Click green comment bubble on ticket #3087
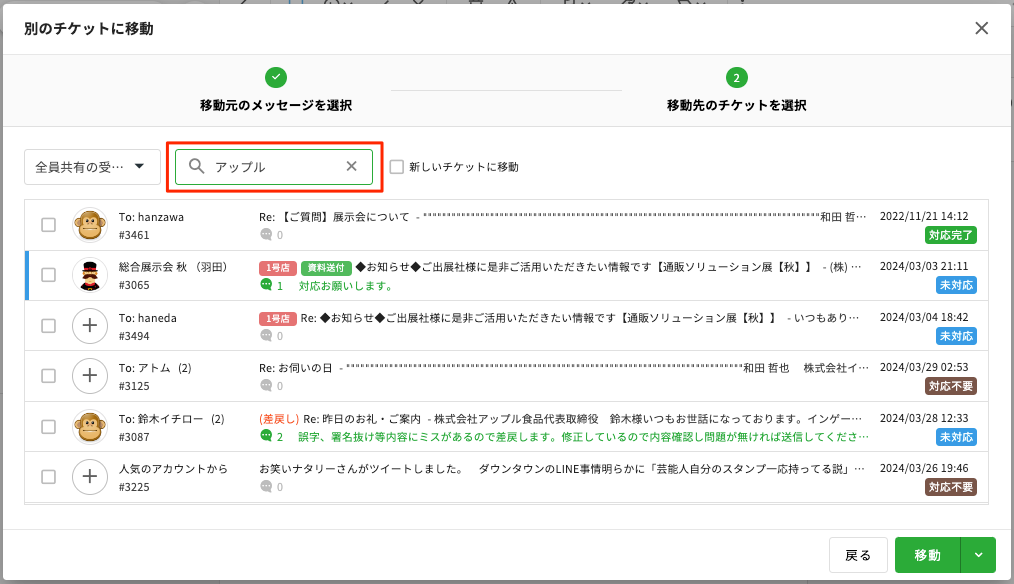 [266, 436]
